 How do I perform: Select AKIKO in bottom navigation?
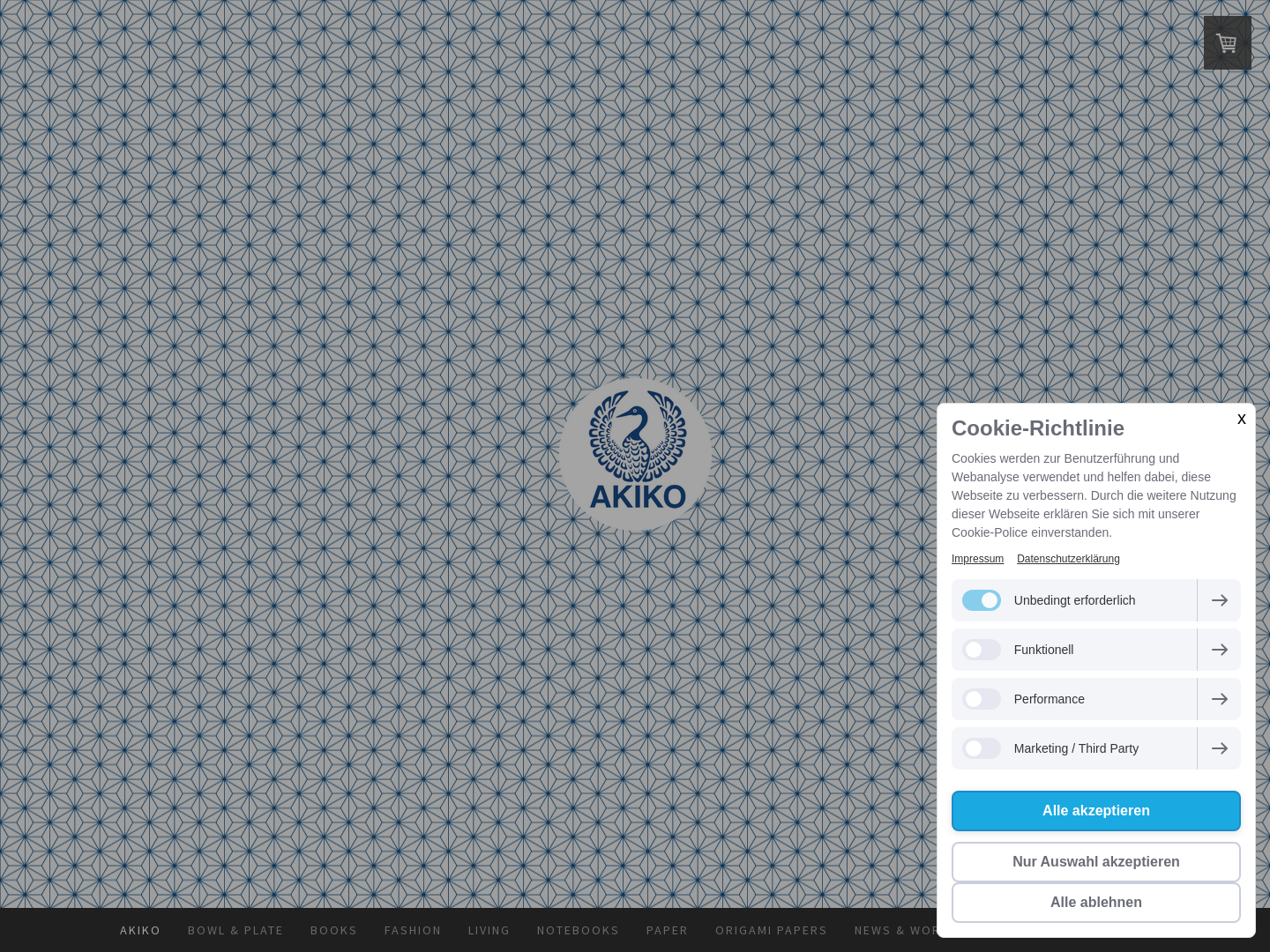pos(140,930)
